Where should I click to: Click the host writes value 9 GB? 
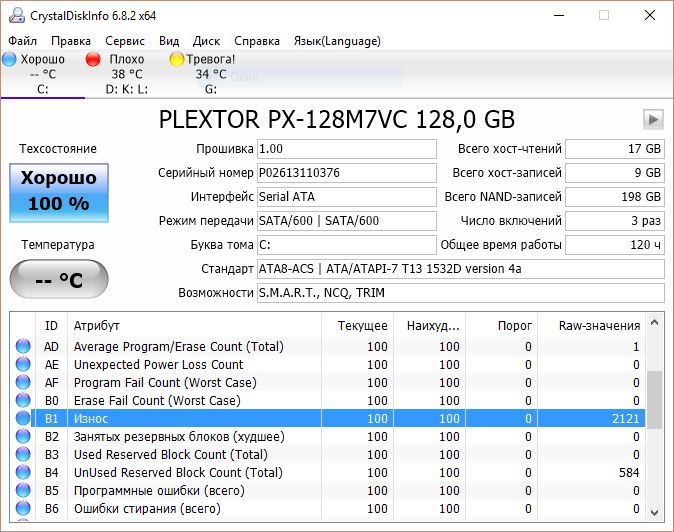coord(615,173)
